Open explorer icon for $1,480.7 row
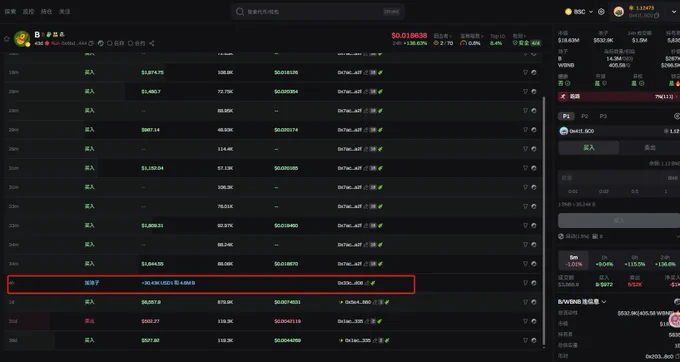The image size is (680, 362). (534, 91)
